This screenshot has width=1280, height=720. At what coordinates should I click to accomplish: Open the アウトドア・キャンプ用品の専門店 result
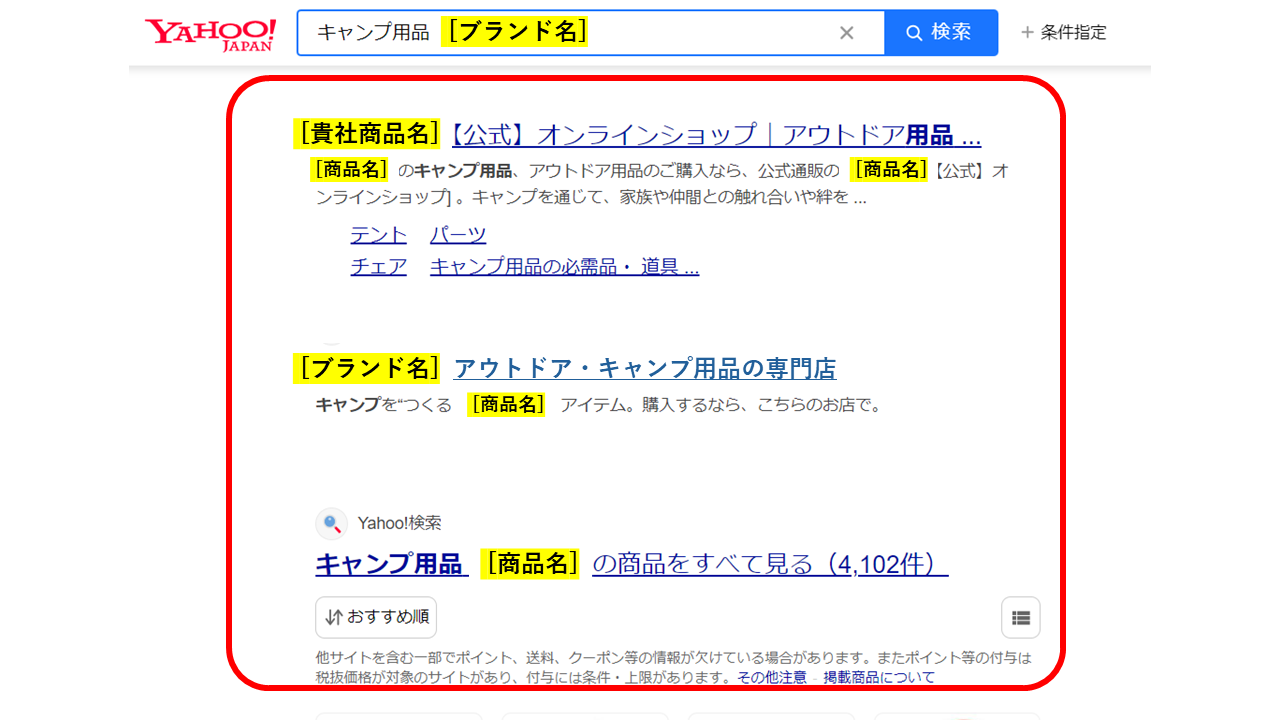point(645,369)
